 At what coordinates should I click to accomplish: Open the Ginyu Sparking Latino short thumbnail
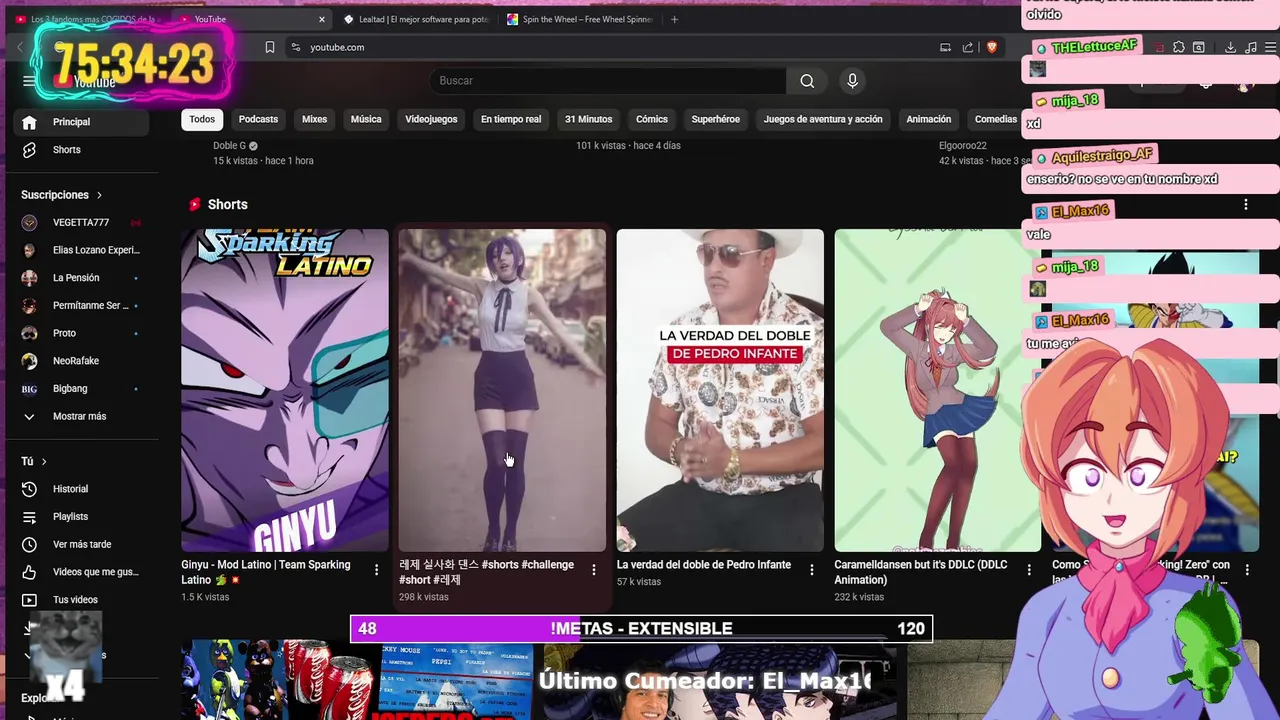coord(285,390)
